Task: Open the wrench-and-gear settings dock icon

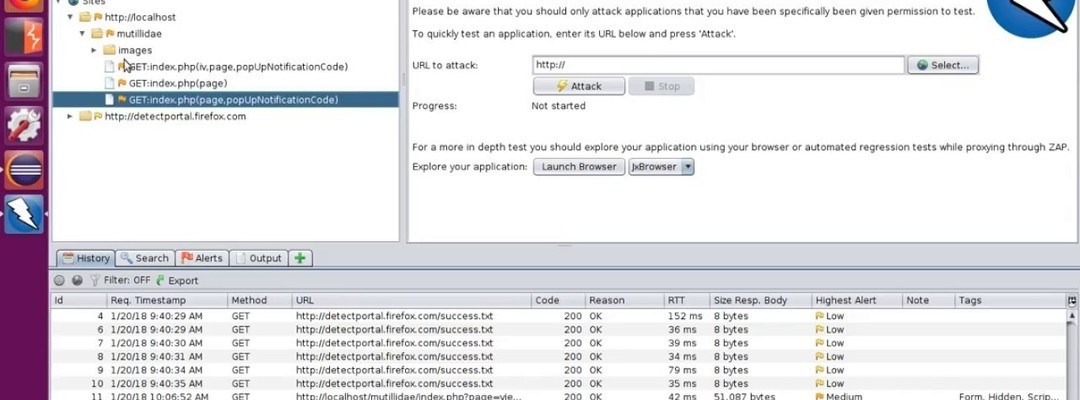Action: pos(24,125)
